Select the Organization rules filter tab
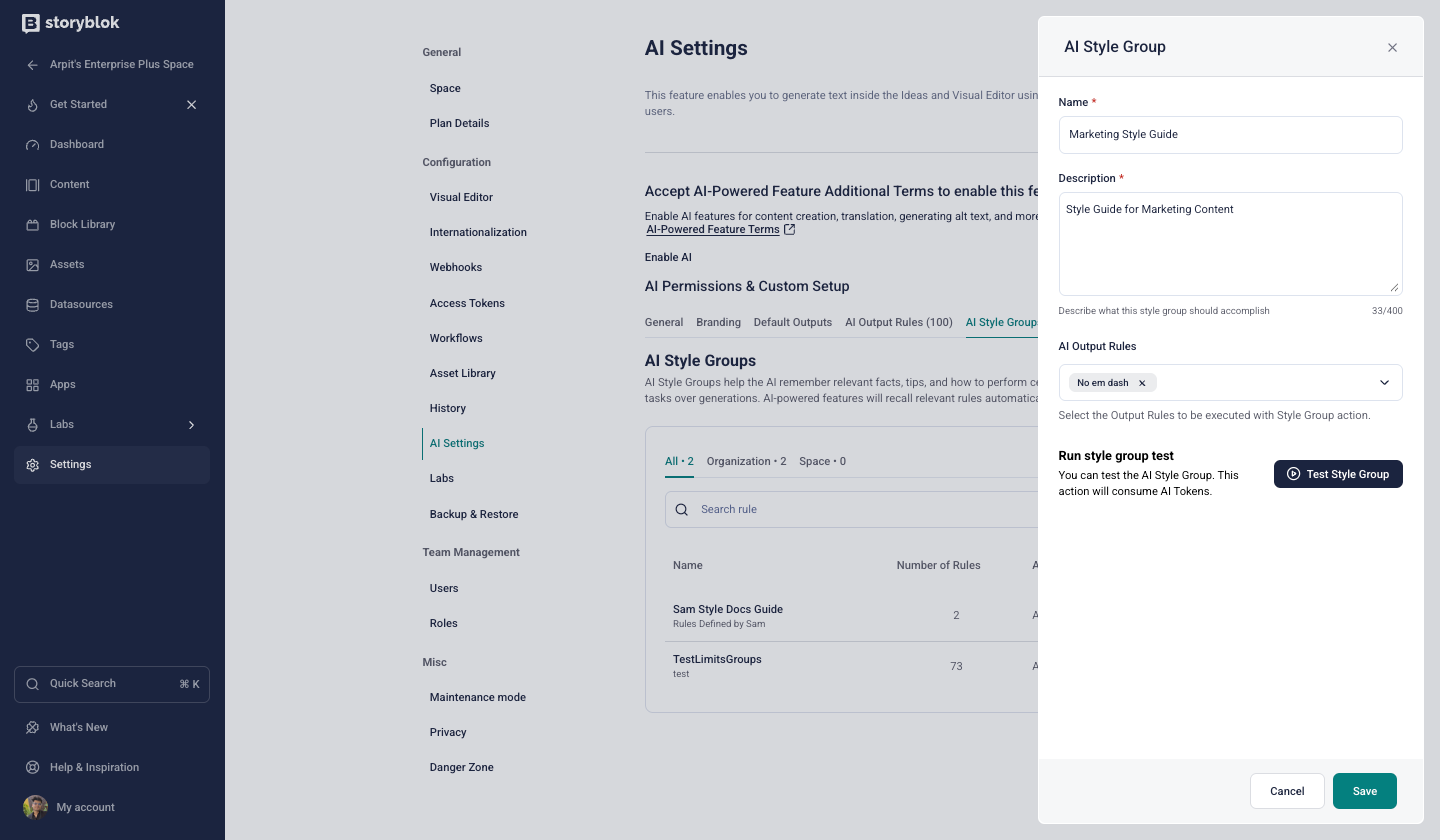The image size is (1440, 840). point(746,461)
